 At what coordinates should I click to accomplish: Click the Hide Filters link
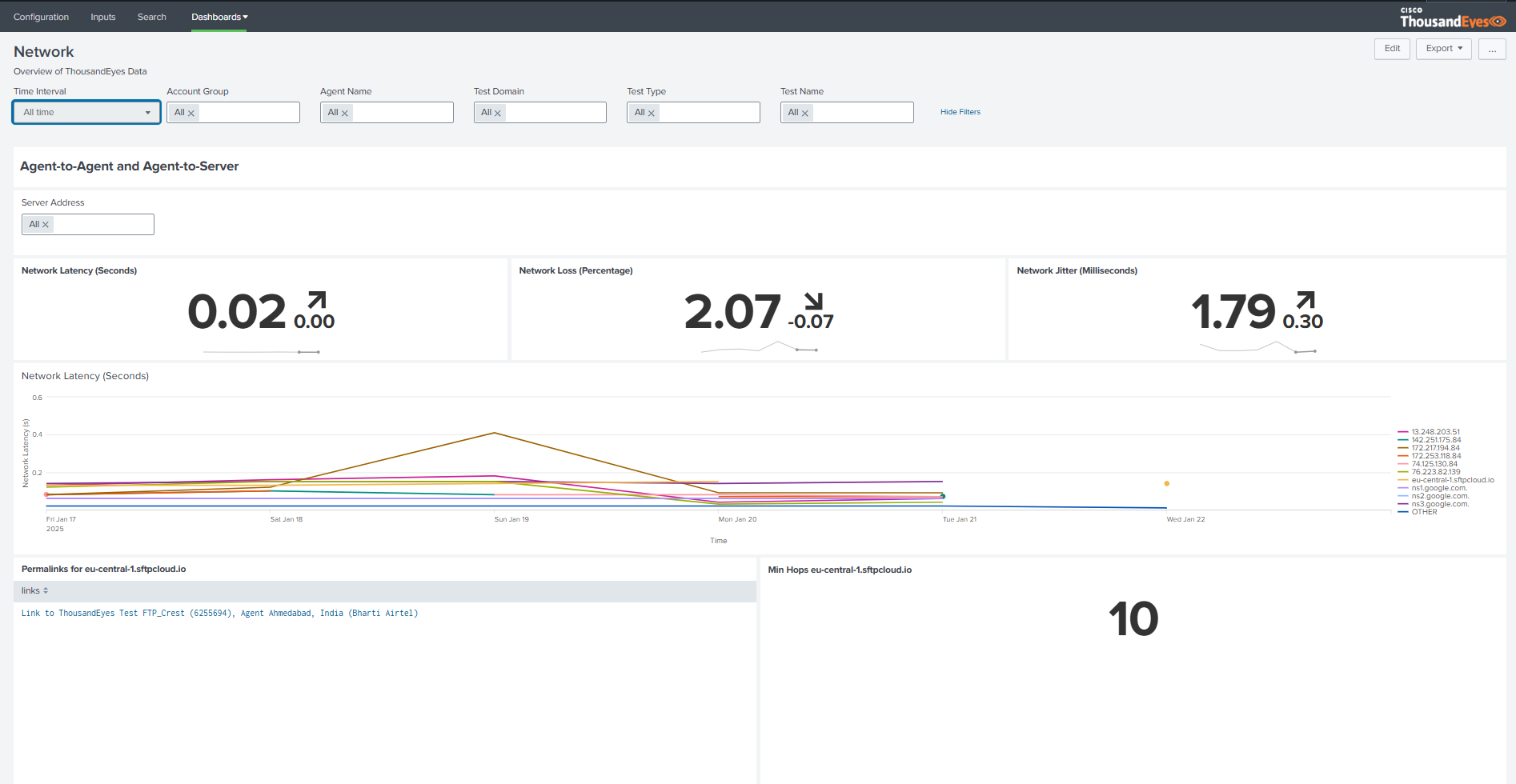click(960, 112)
